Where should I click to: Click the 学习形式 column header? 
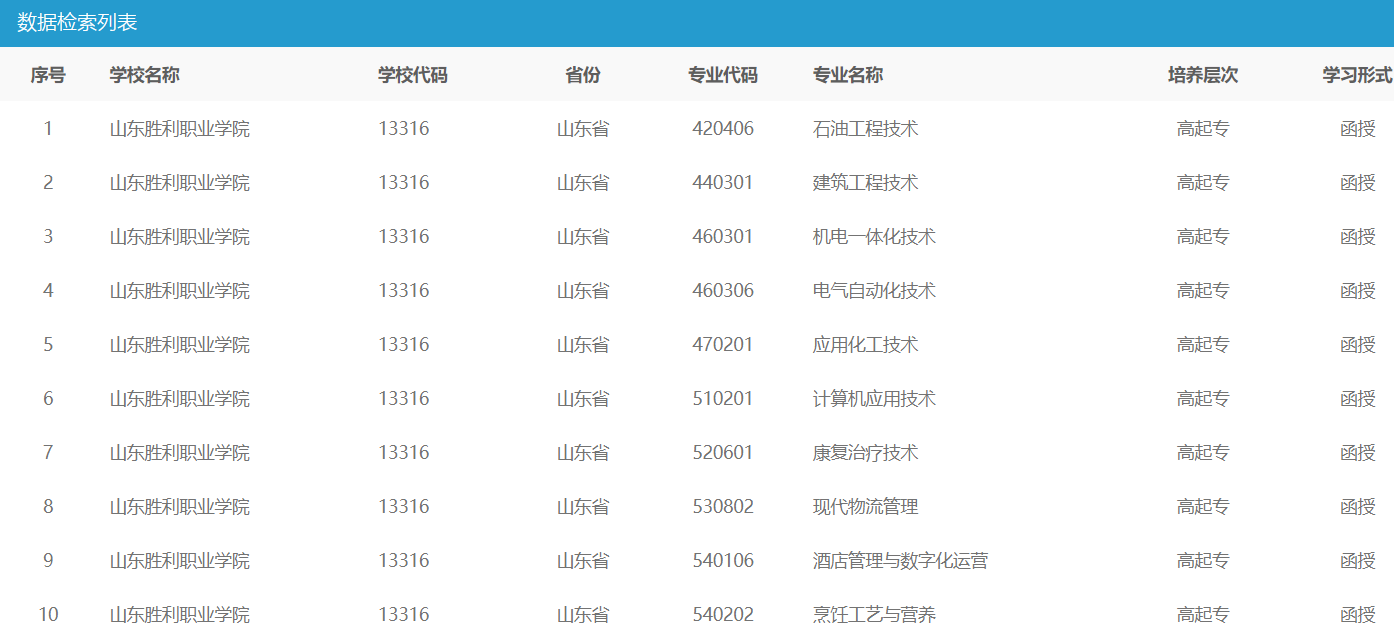click(1357, 75)
